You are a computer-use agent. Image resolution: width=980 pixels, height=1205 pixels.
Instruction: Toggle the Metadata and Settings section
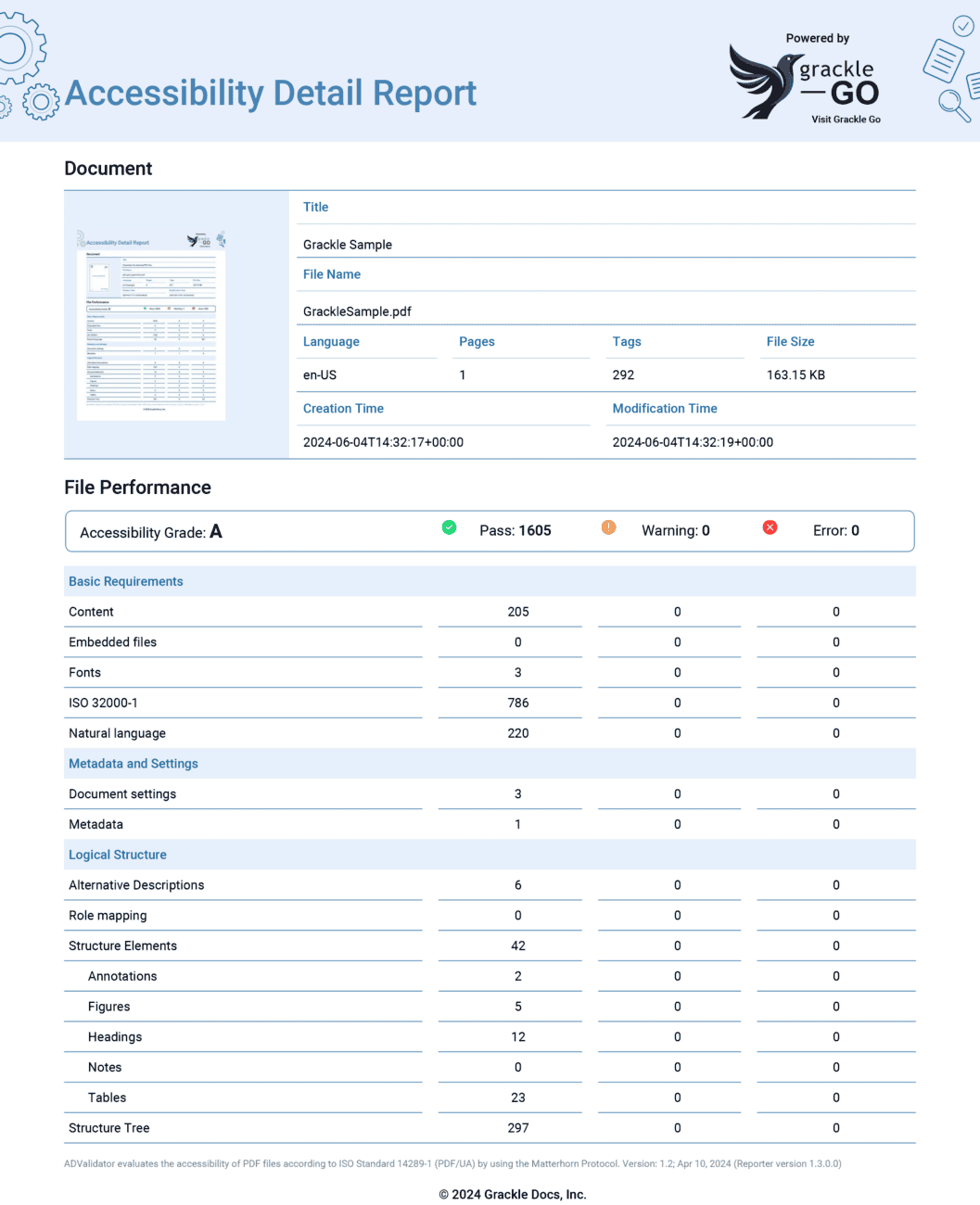click(x=133, y=763)
